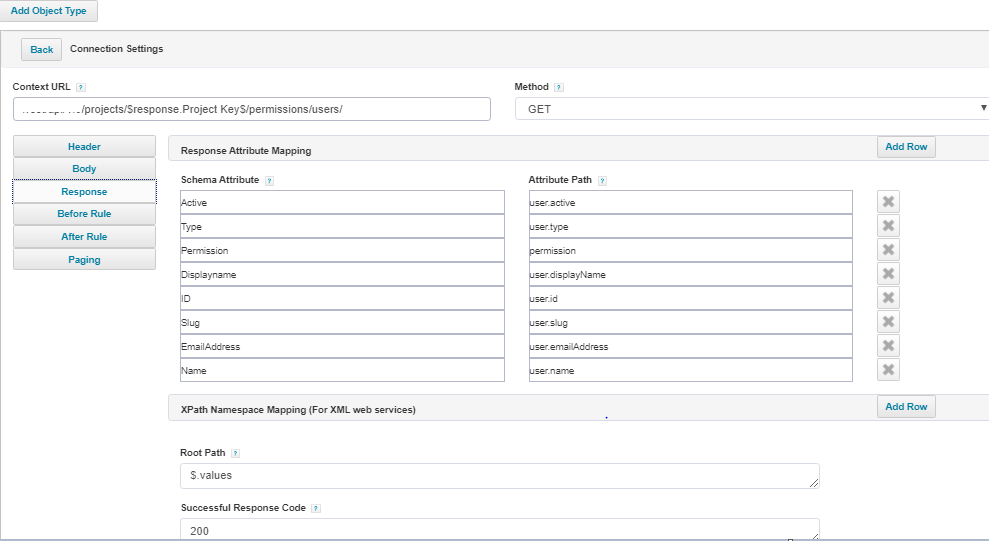Remove the Displayname mapping row
The height and width of the screenshot is (541, 989).
(x=888, y=274)
